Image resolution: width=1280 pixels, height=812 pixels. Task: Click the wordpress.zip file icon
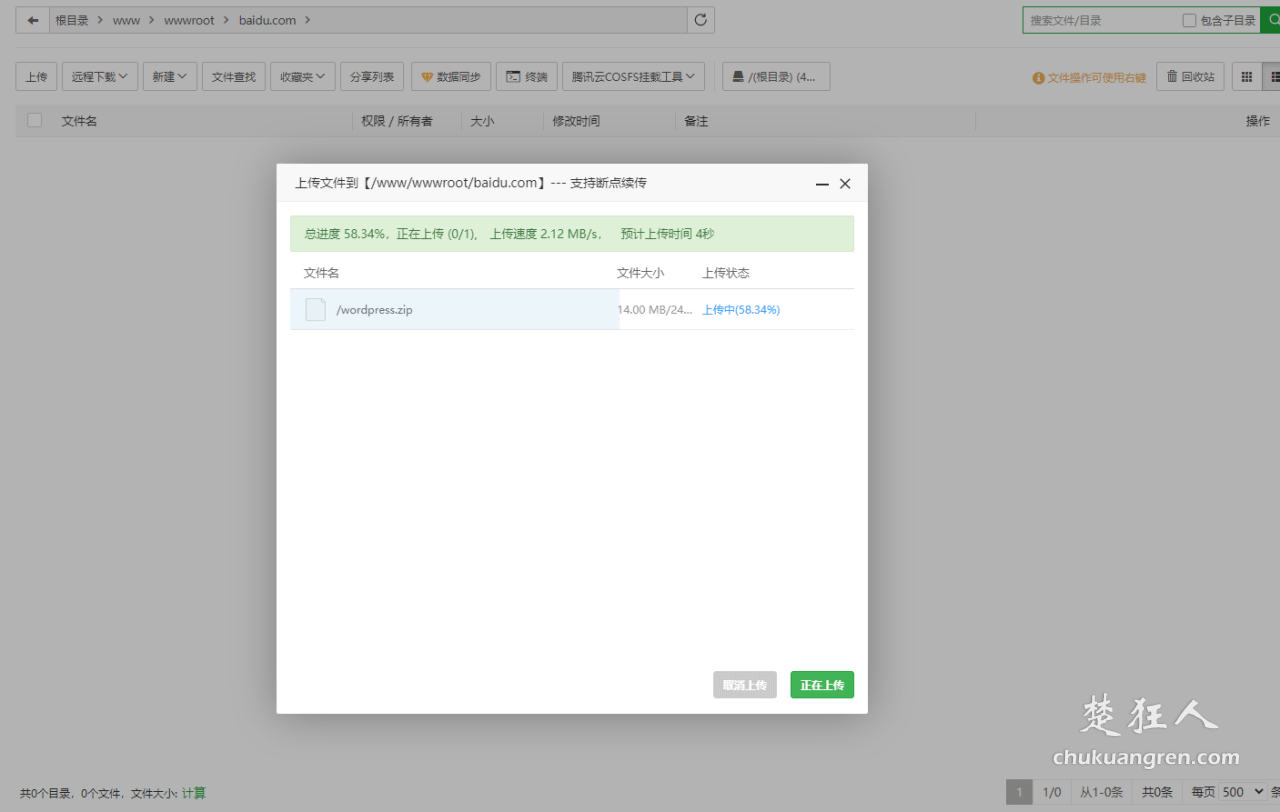pyautogui.click(x=315, y=310)
